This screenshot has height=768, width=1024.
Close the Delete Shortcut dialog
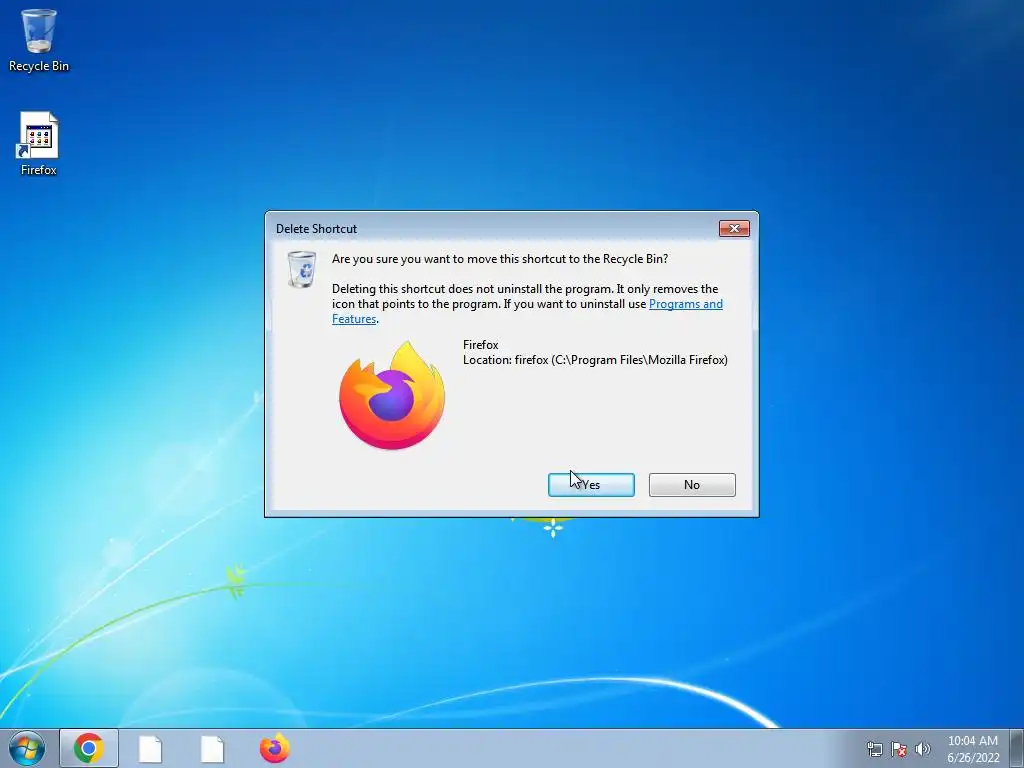[734, 228]
